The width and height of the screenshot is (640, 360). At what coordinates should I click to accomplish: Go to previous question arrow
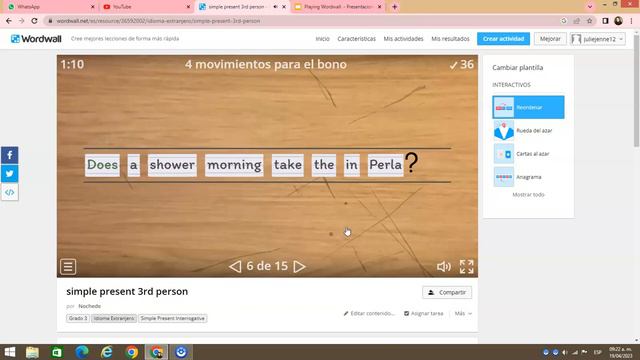(x=235, y=267)
